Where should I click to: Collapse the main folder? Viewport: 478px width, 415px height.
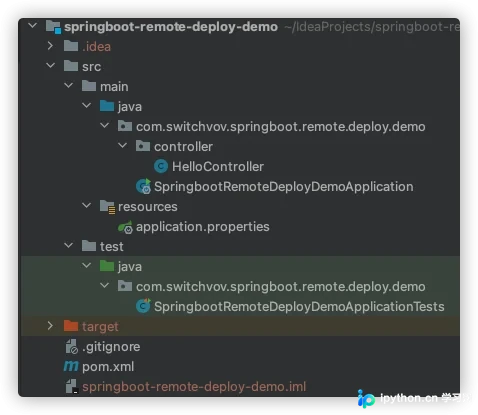coord(69,85)
